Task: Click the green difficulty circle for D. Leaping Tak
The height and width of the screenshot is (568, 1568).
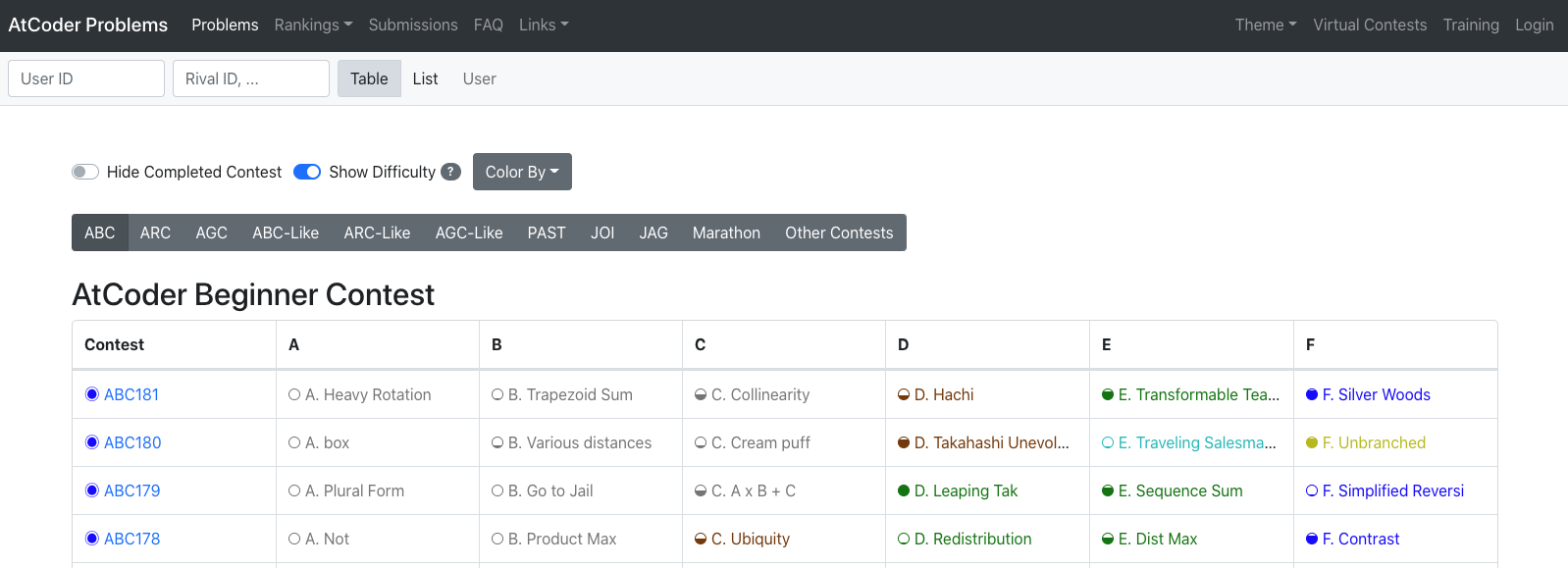Action: click(x=904, y=491)
